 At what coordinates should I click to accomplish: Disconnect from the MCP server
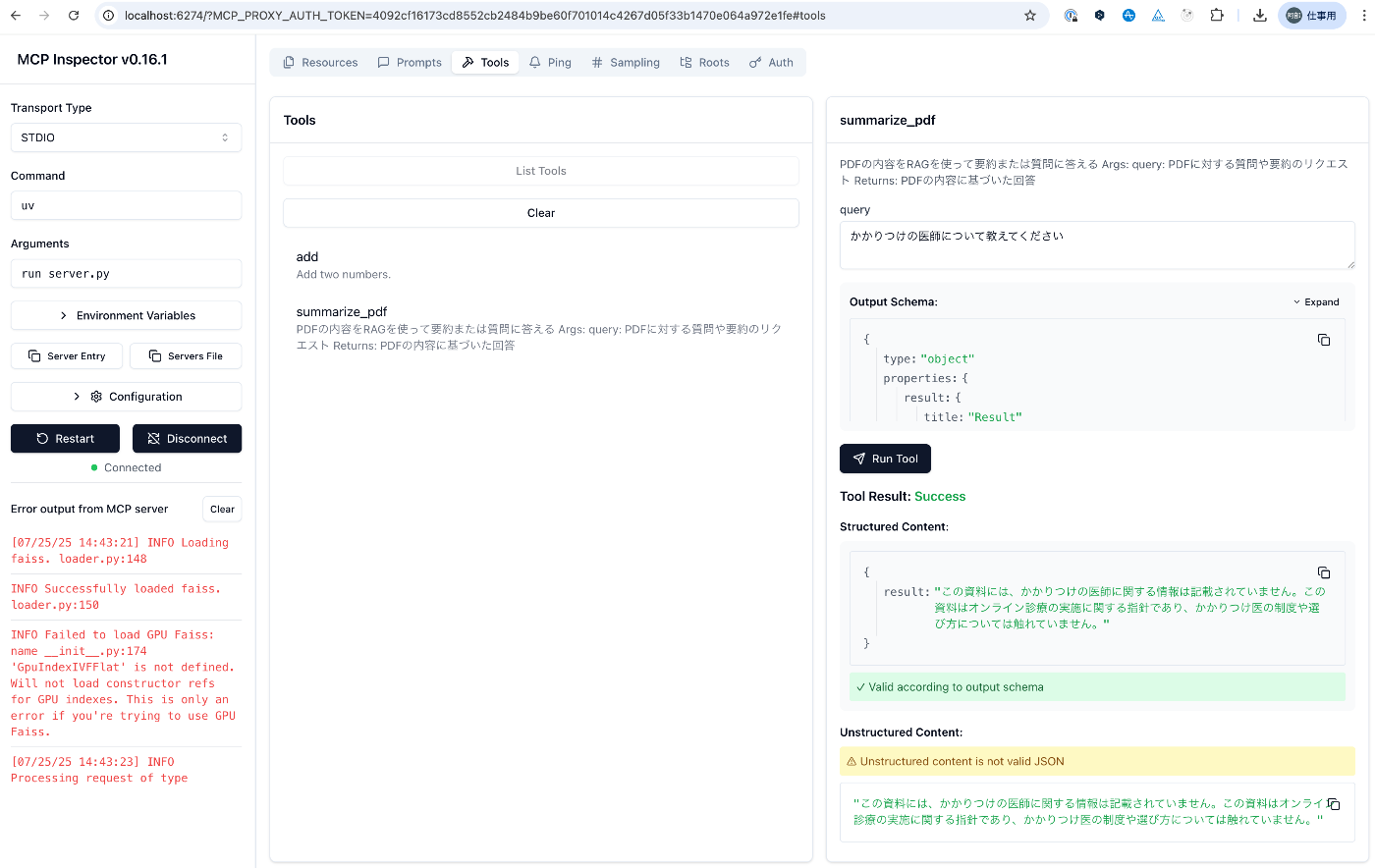coord(187,439)
